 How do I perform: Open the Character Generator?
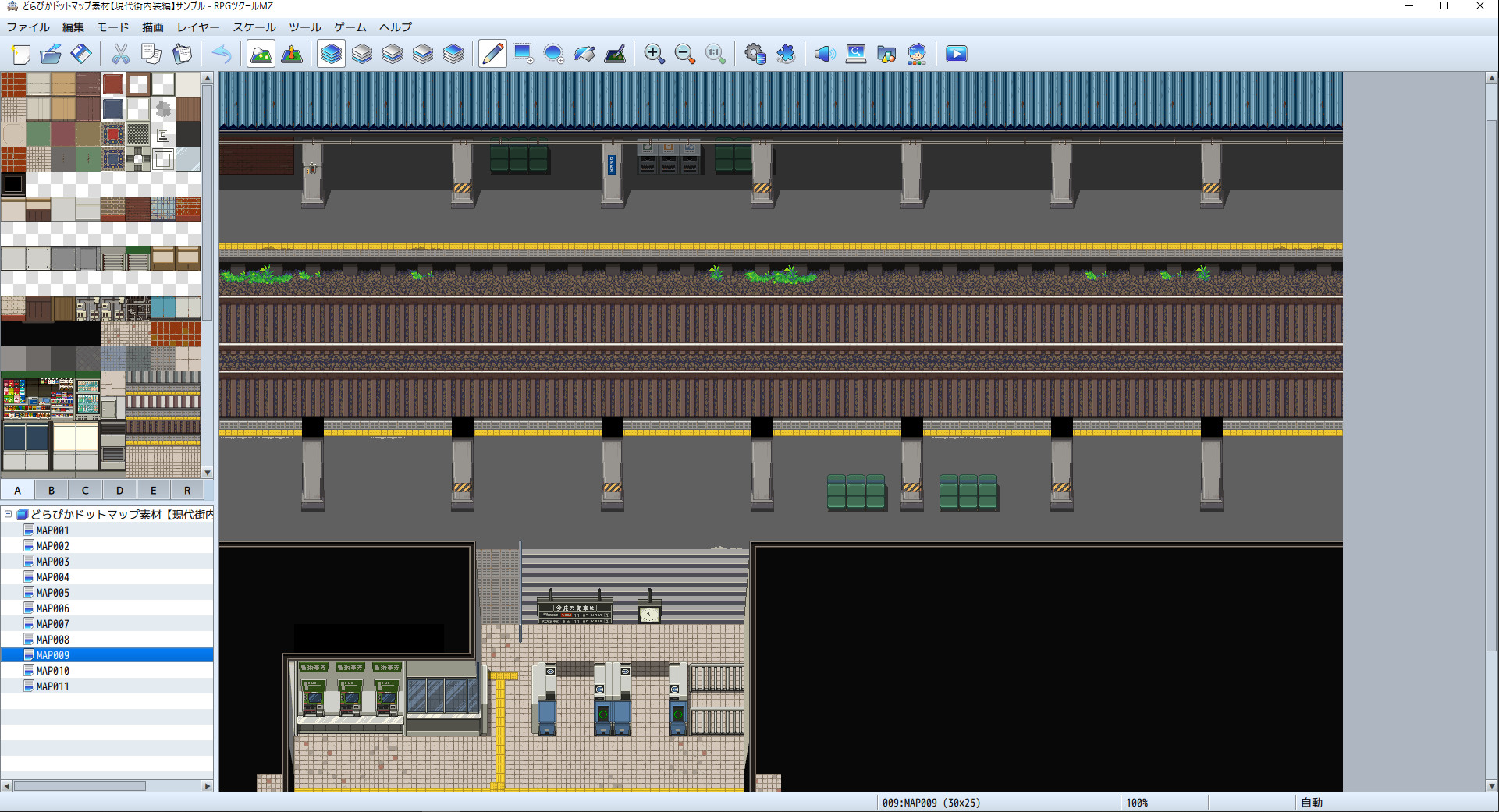tap(917, 53)
